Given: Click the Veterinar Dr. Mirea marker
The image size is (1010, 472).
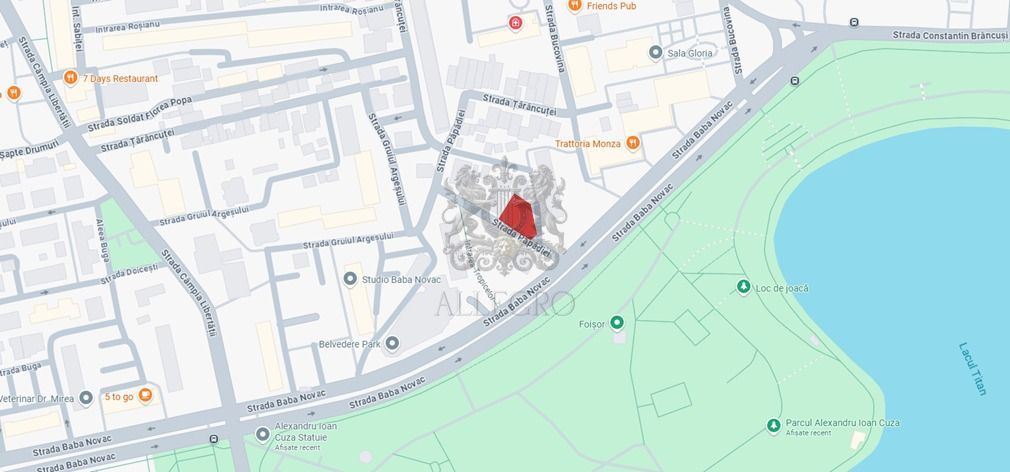Looking at the screenshot, I should [86, 398].
